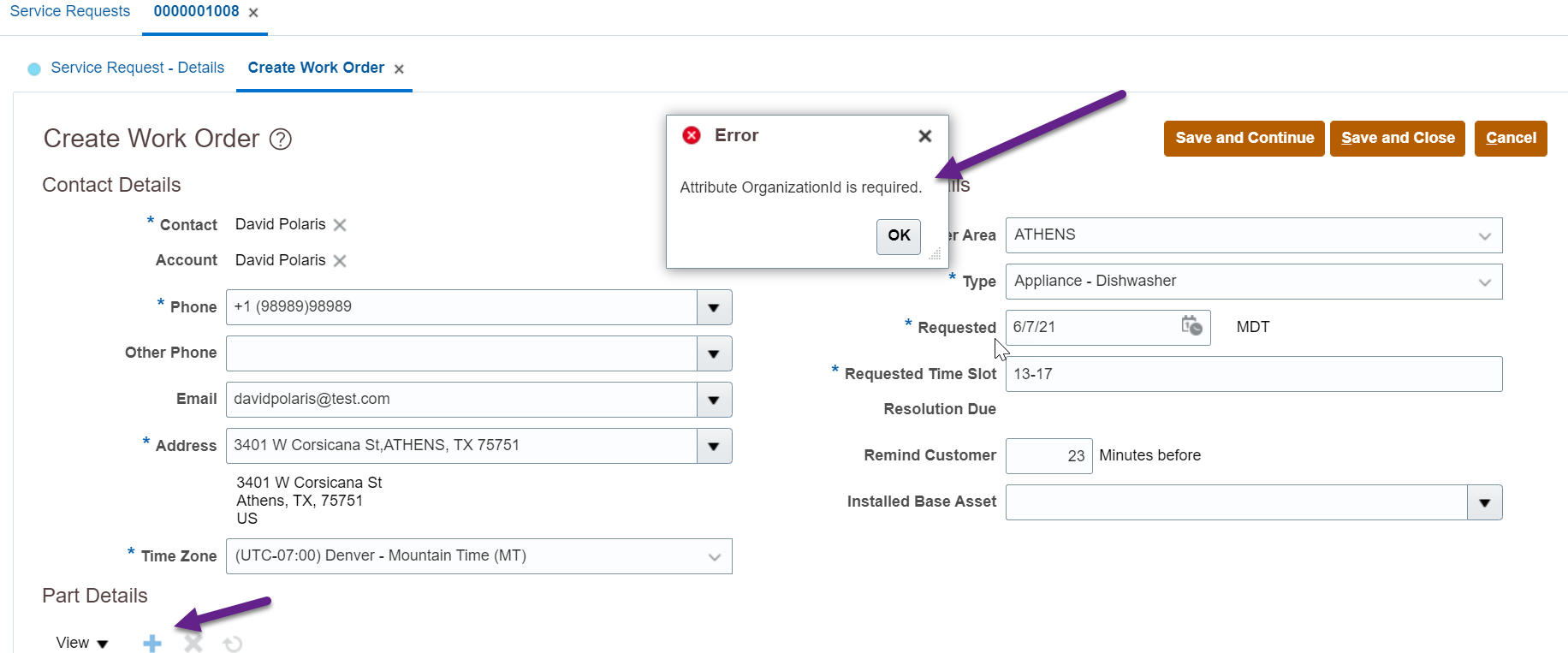This screenshot has height=653, width=1568.
Task: Expand the Email dropdown
Action: [714, 400]
